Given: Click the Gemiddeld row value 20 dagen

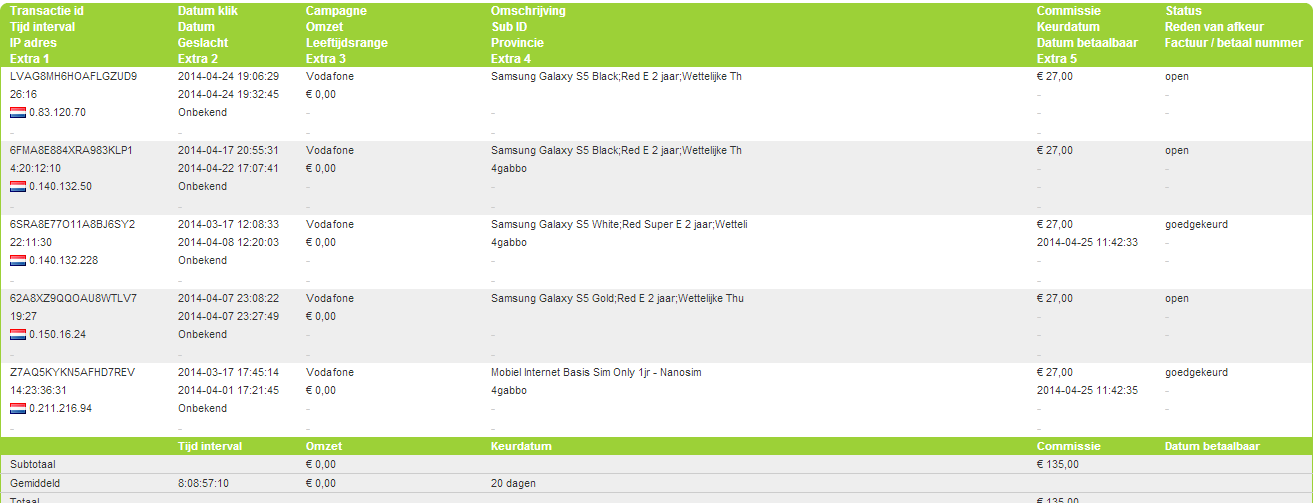Looking at the screenshot, I should tap(513, 483).
